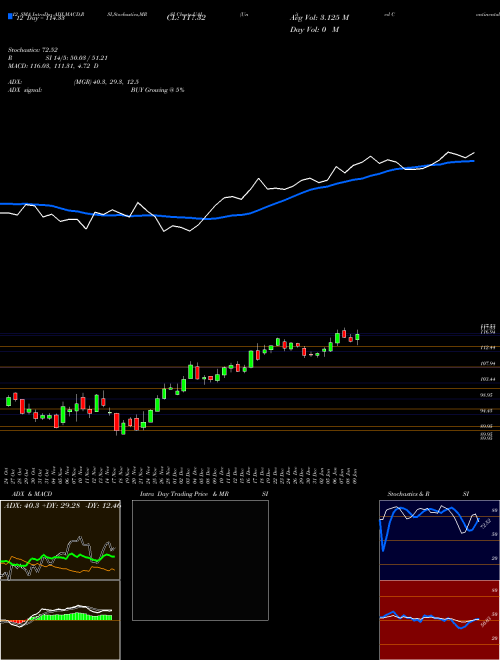The image size is (500, 660).
Task: Click the 112.44 price axis label
Action: point(487,348)
